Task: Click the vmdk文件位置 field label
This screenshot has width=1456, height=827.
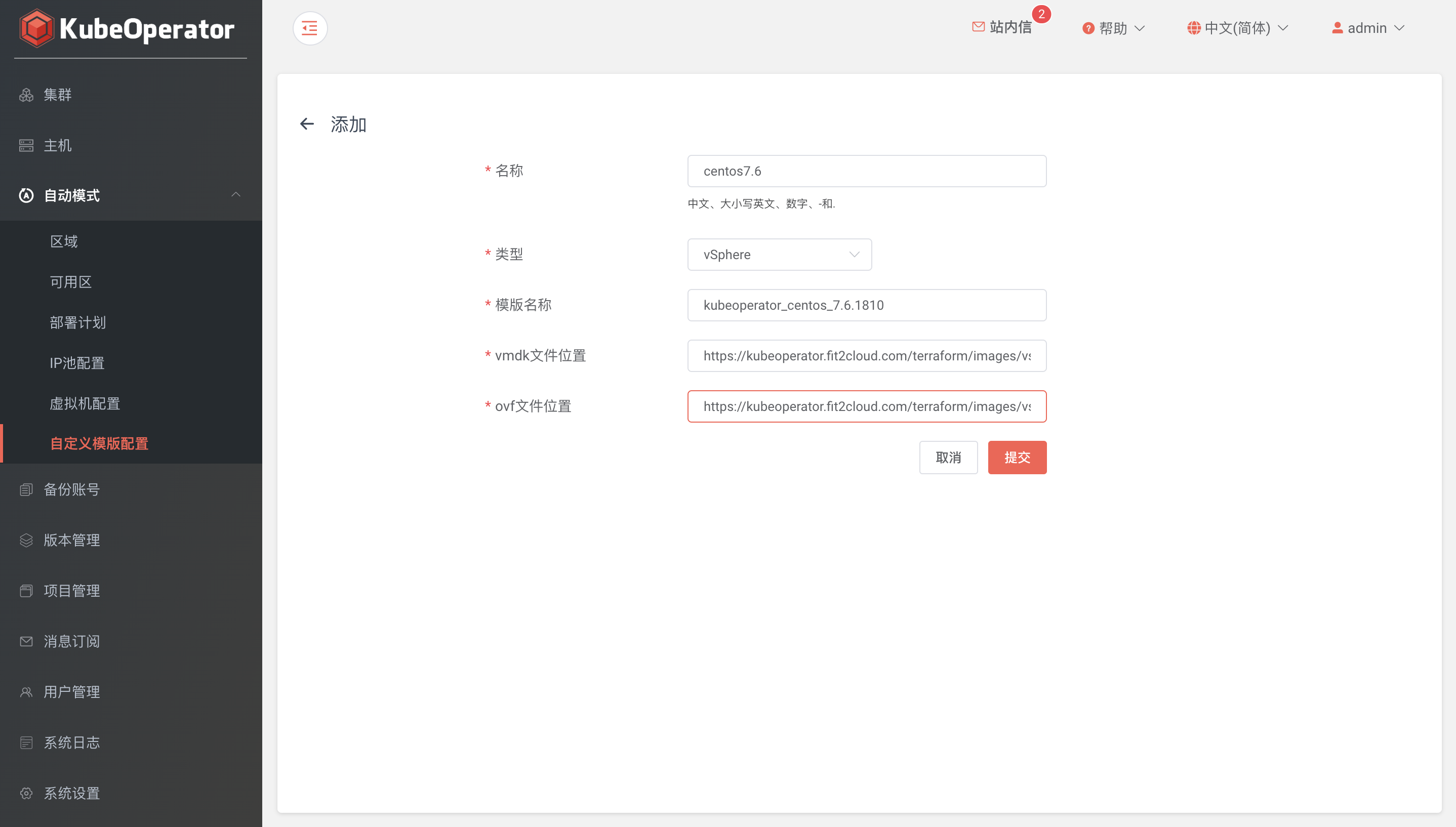Action: coord(540,356)
